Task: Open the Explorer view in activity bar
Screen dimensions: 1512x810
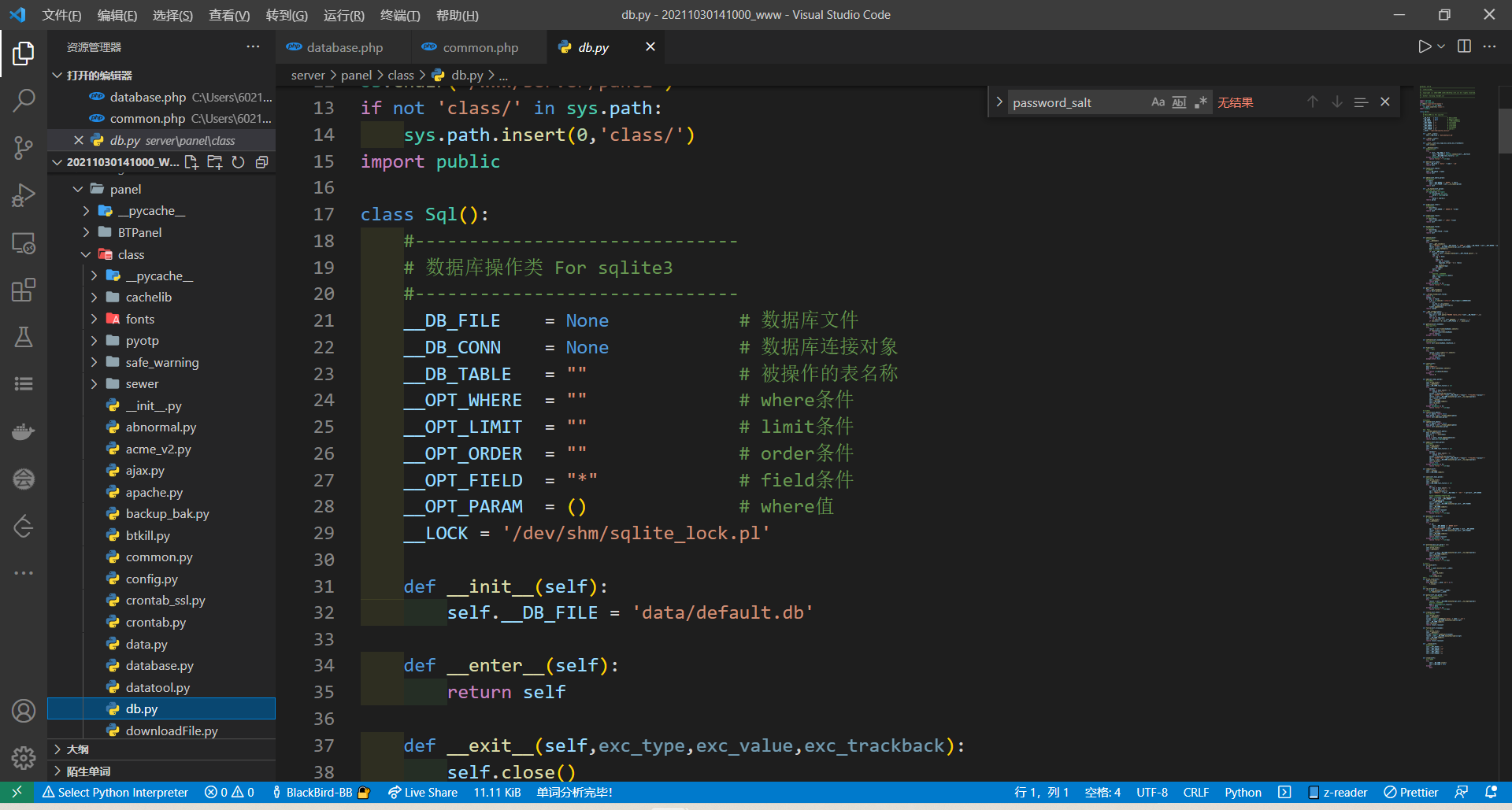Action: pos(24,54)
